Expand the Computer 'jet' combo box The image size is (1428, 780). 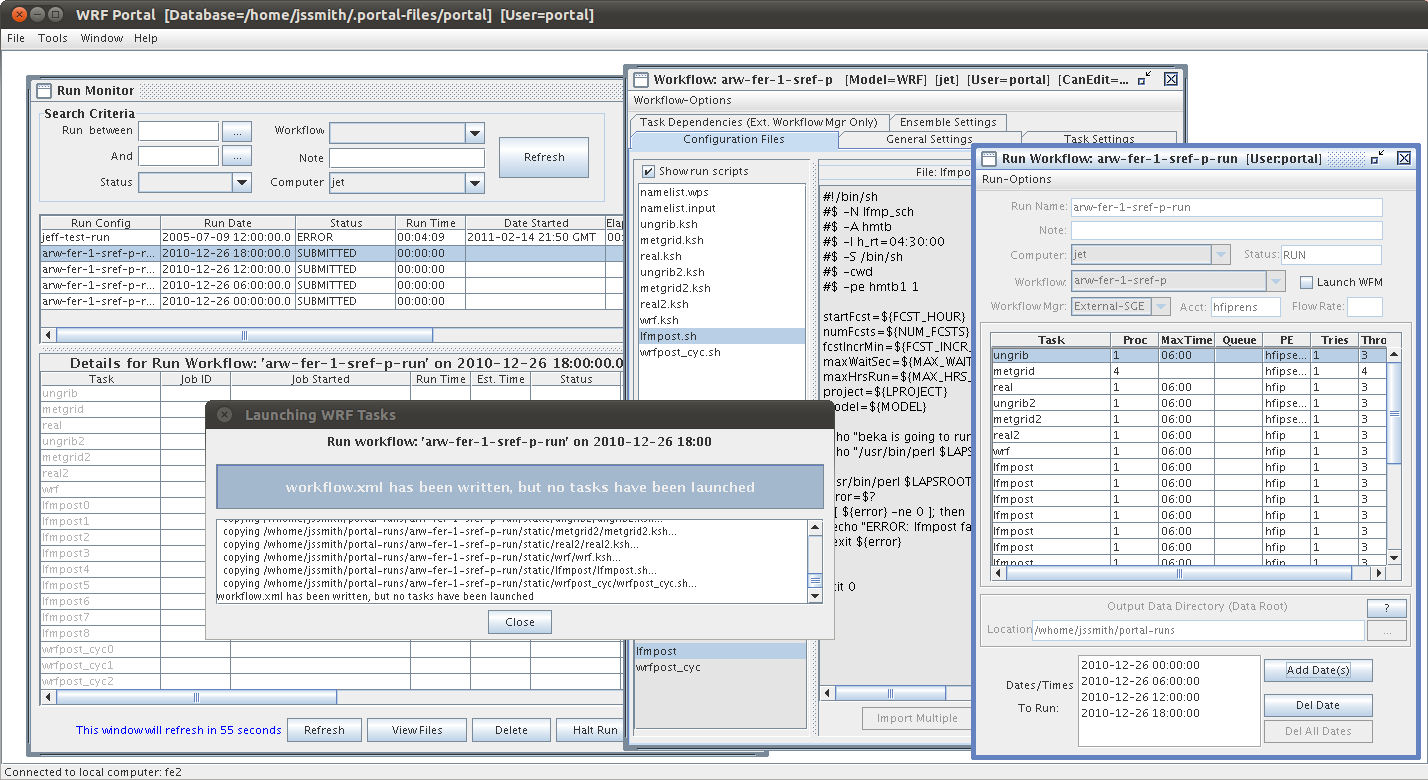(474, 183)
